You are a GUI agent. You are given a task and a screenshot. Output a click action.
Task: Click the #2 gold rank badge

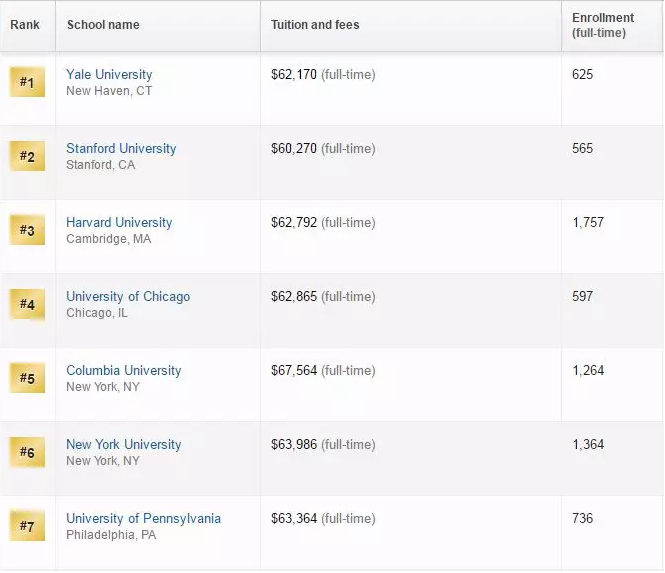click(x=27, y=156)
